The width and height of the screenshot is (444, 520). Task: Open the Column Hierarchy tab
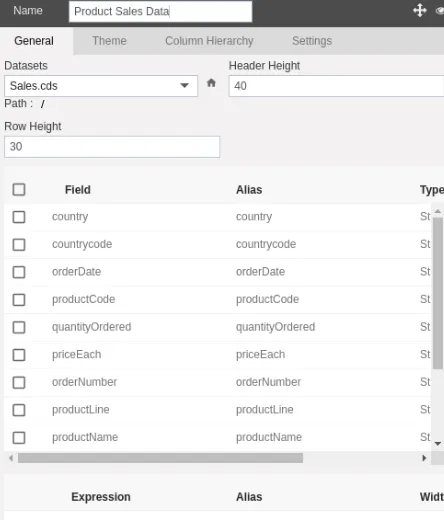209,41
